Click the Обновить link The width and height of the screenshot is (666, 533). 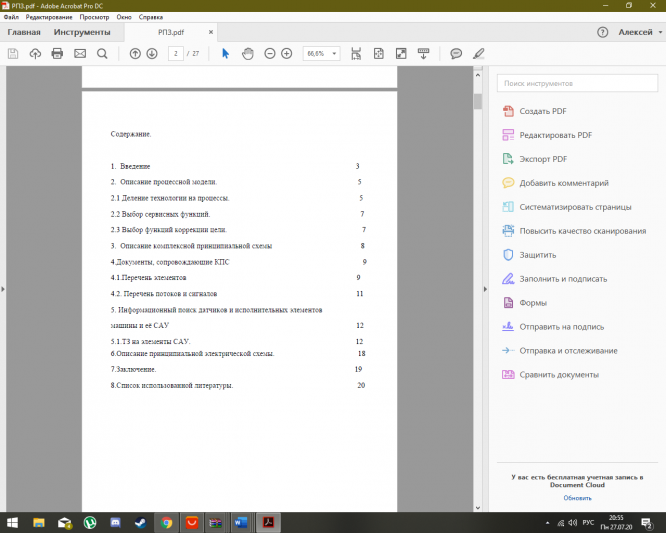[x=577, y=497]
